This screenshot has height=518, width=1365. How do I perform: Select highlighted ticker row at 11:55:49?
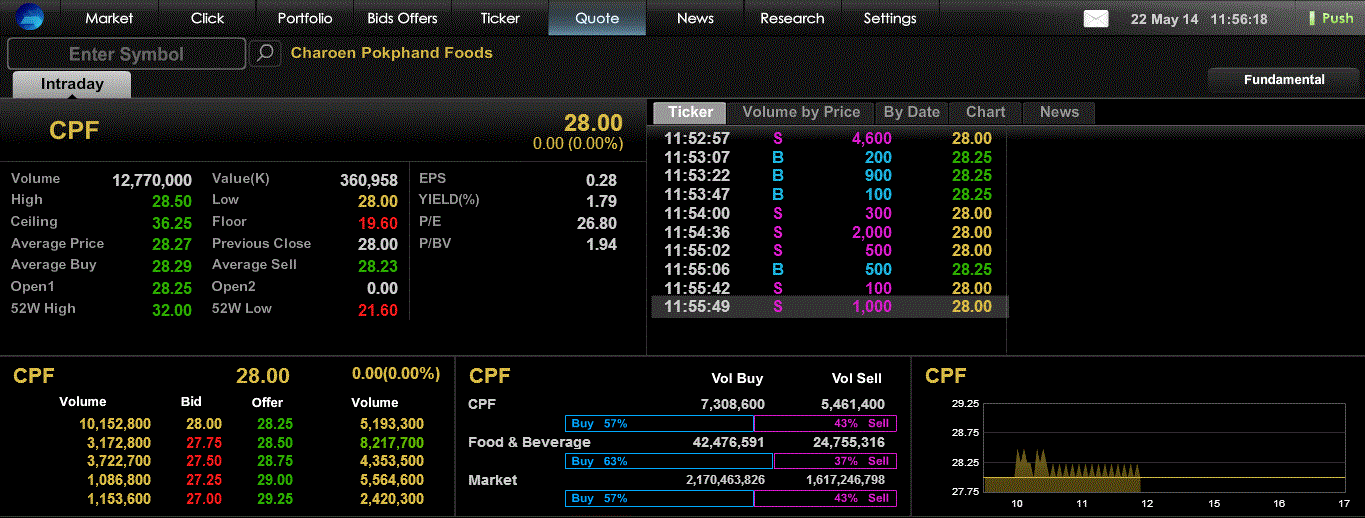(829, 307)
